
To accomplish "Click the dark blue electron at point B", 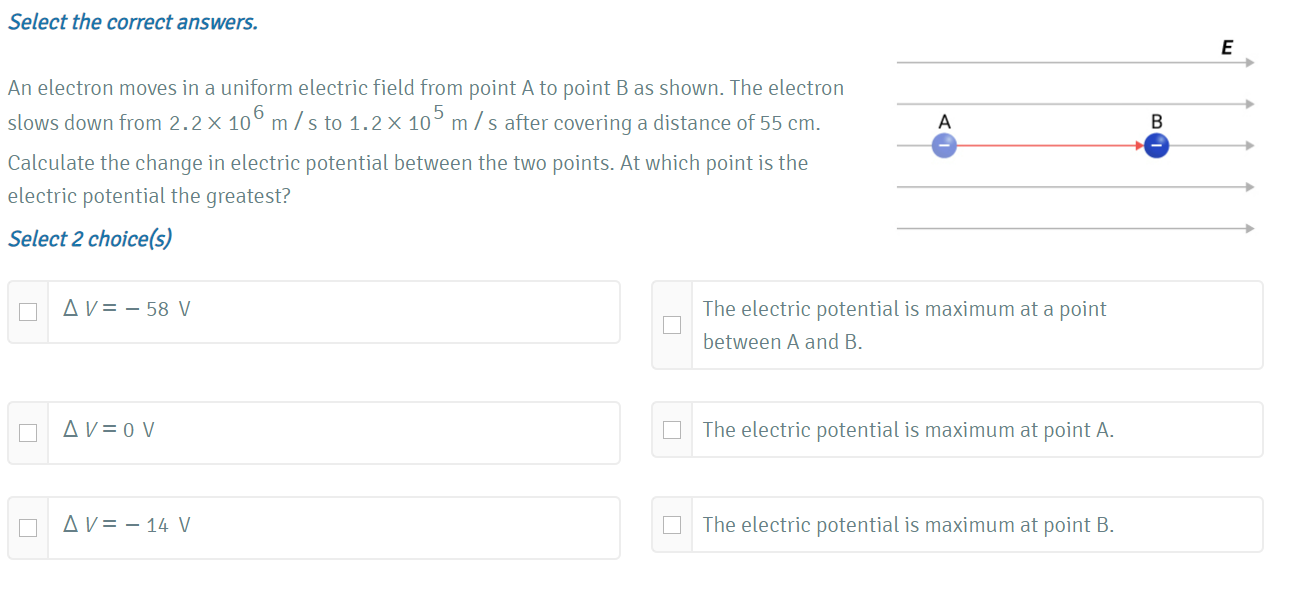I will 1157,146.
